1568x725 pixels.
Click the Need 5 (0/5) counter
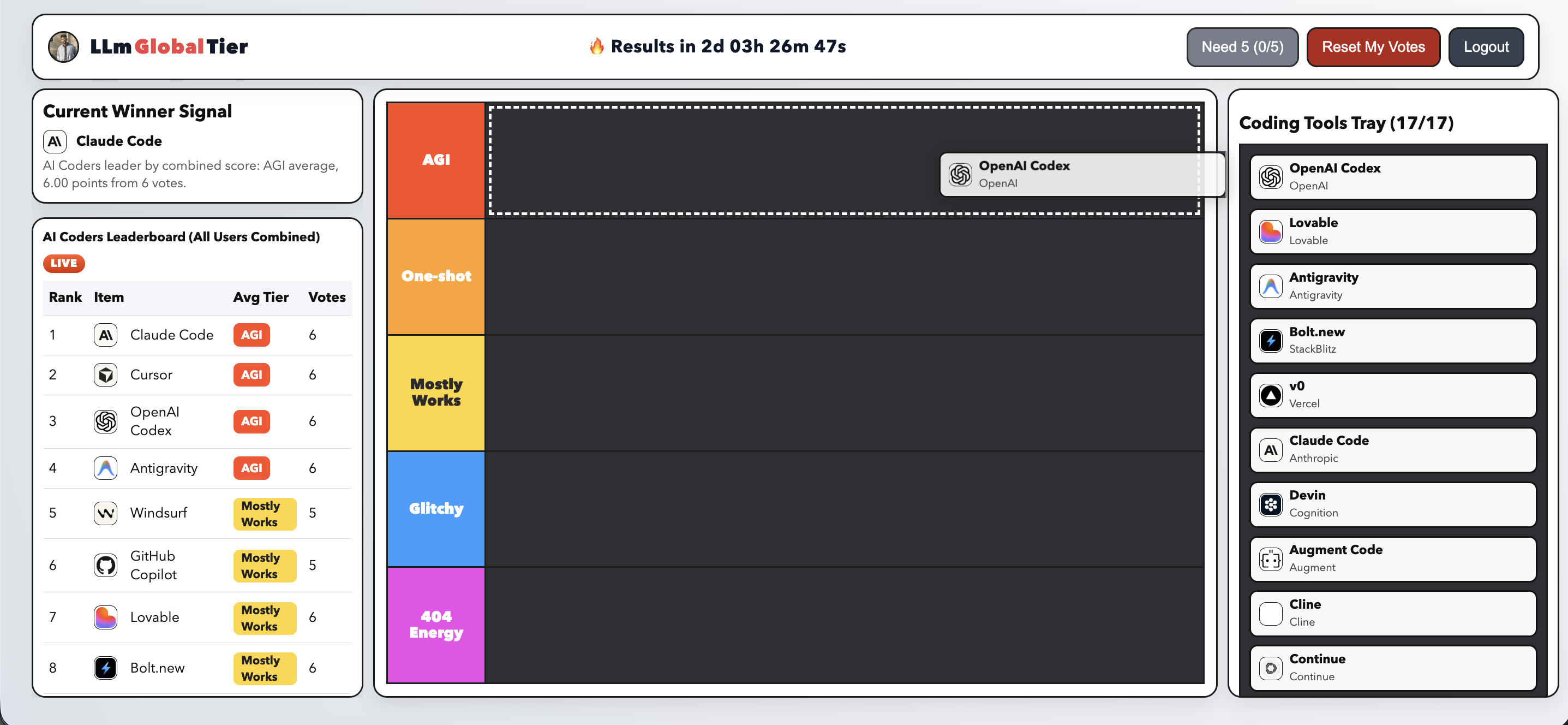point(1242,46)
